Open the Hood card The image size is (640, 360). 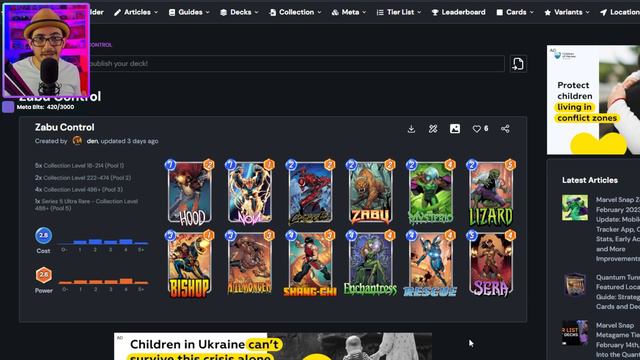[190, 193]
